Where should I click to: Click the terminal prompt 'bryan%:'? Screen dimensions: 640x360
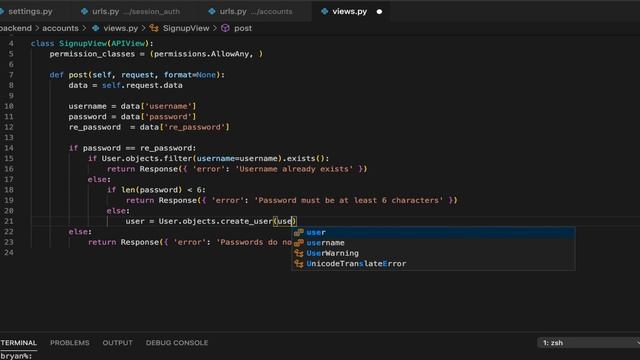[x=16, y=356]
